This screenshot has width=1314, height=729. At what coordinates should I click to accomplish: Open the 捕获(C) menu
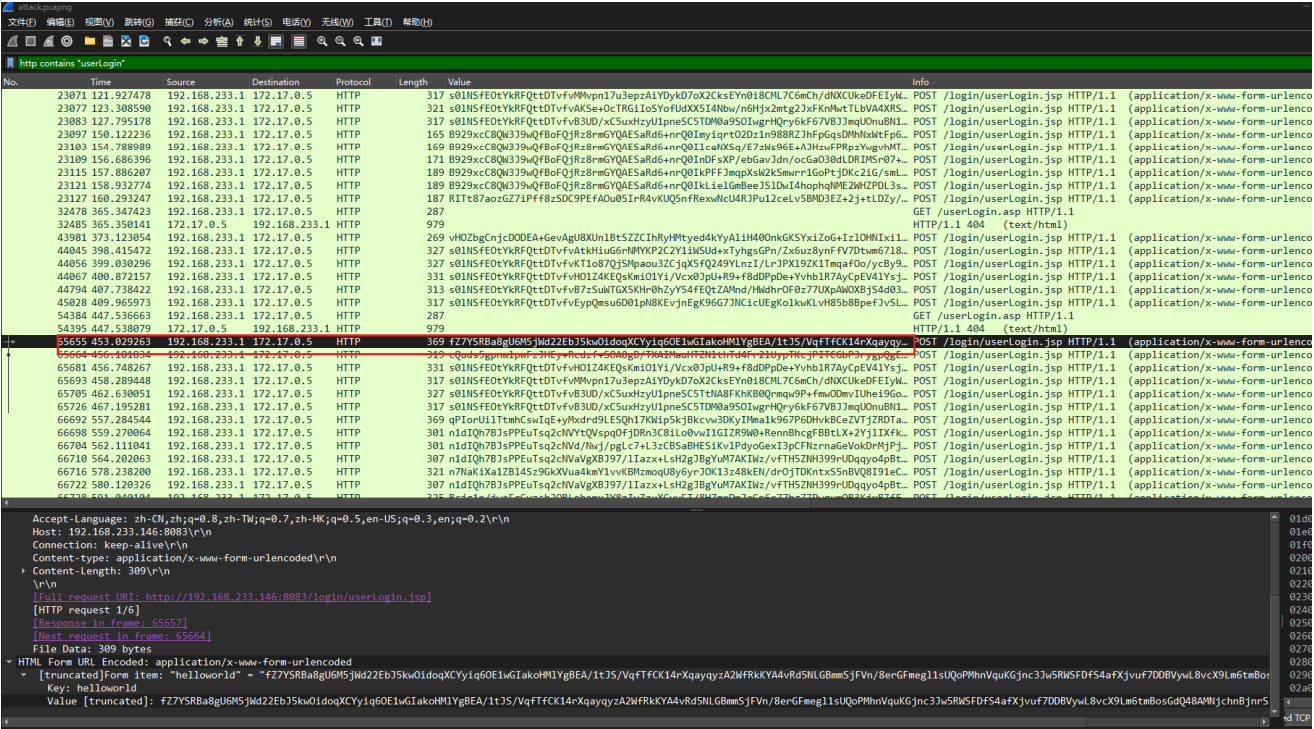pyautogui.click(x=179, y=22)
